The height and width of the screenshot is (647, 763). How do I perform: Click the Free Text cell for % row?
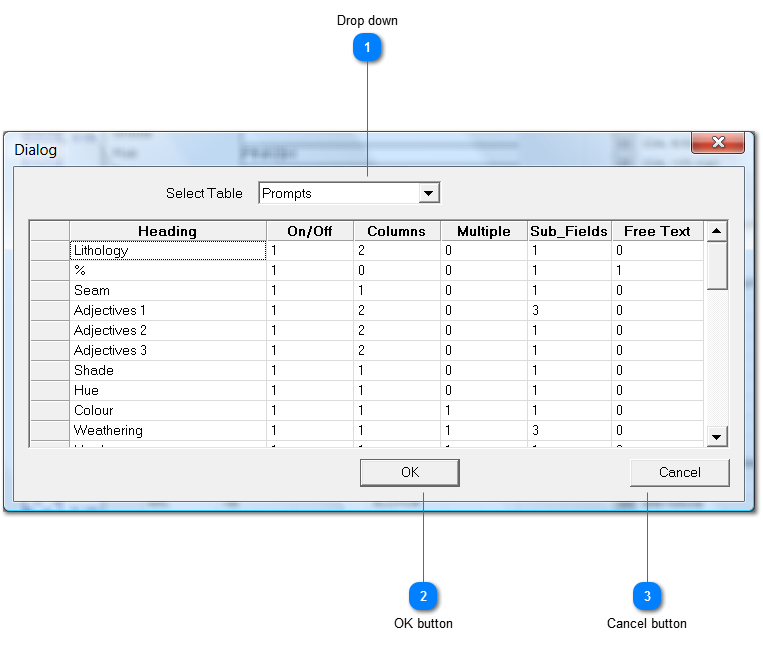(x=657, y=271)
